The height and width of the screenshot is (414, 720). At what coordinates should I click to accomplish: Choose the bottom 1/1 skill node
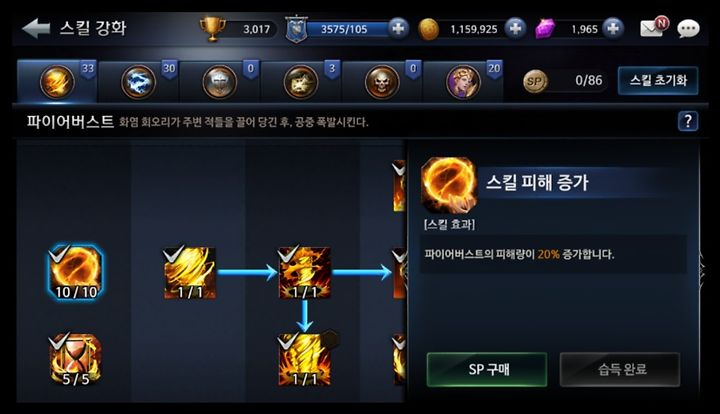click(304, 359)
